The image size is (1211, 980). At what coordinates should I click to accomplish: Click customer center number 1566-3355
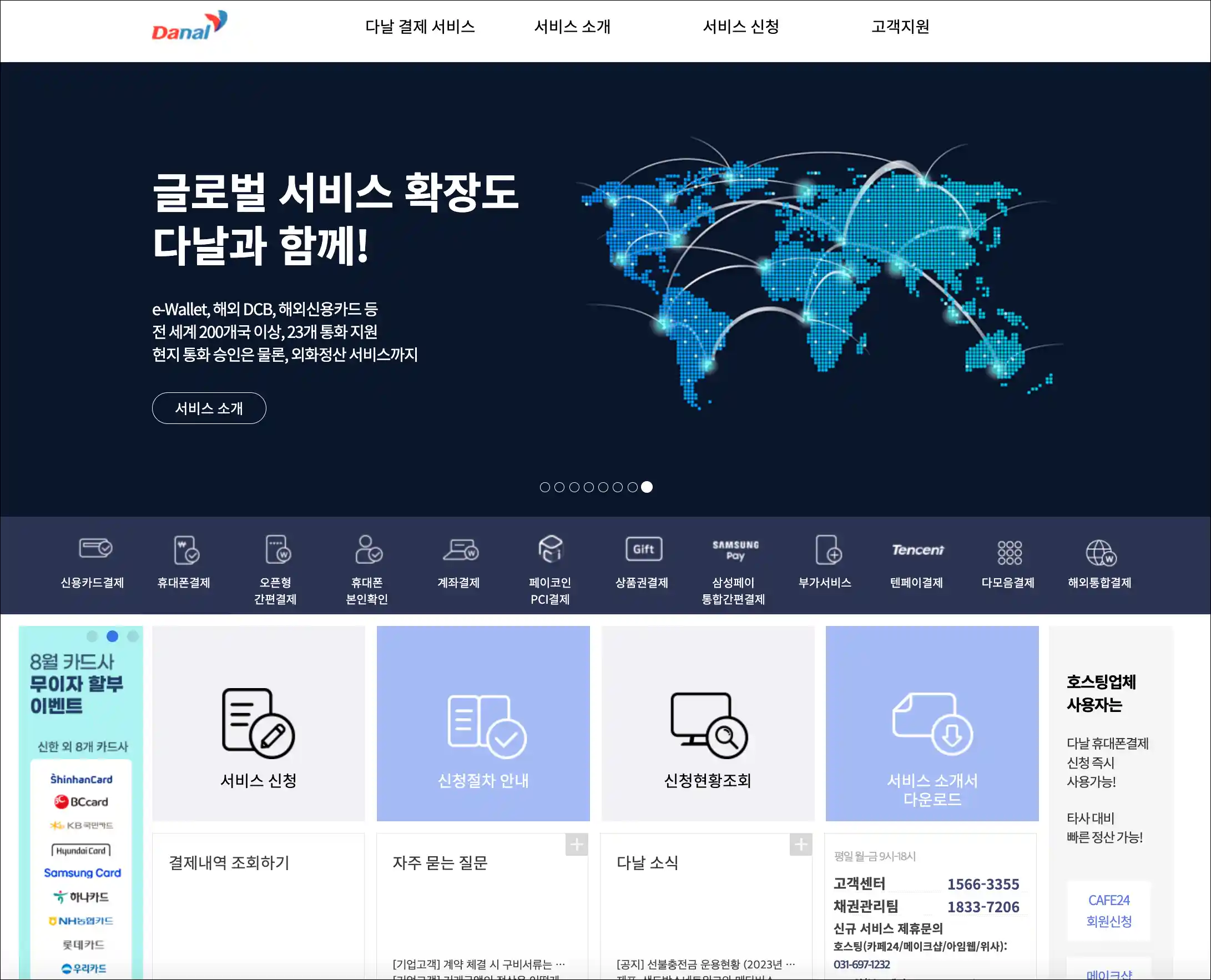[983, 884]
